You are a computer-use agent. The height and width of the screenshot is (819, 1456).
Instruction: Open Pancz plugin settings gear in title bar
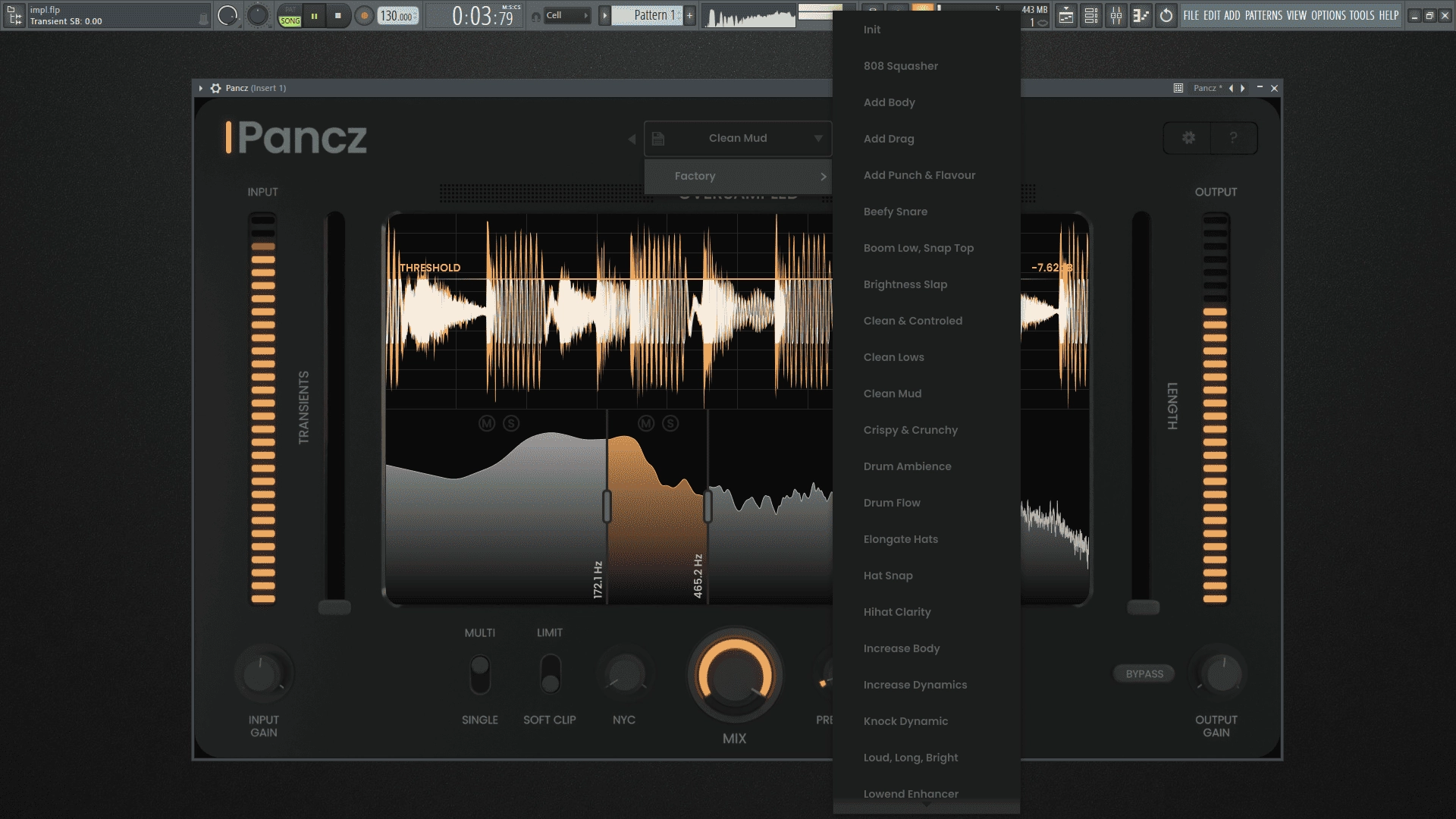click(x=215, y=88)
